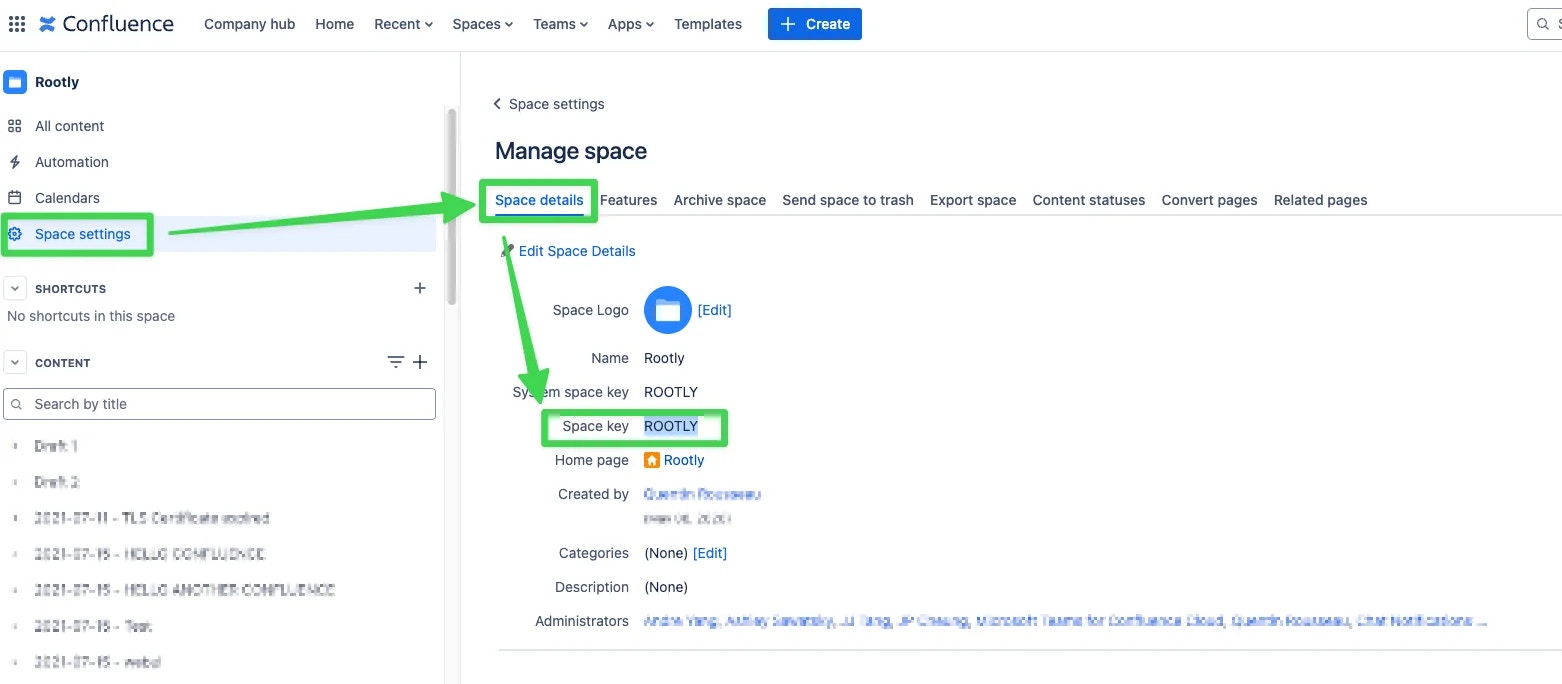
Task: Open Company hub in navigation
Action: click(x=250, y=24)
